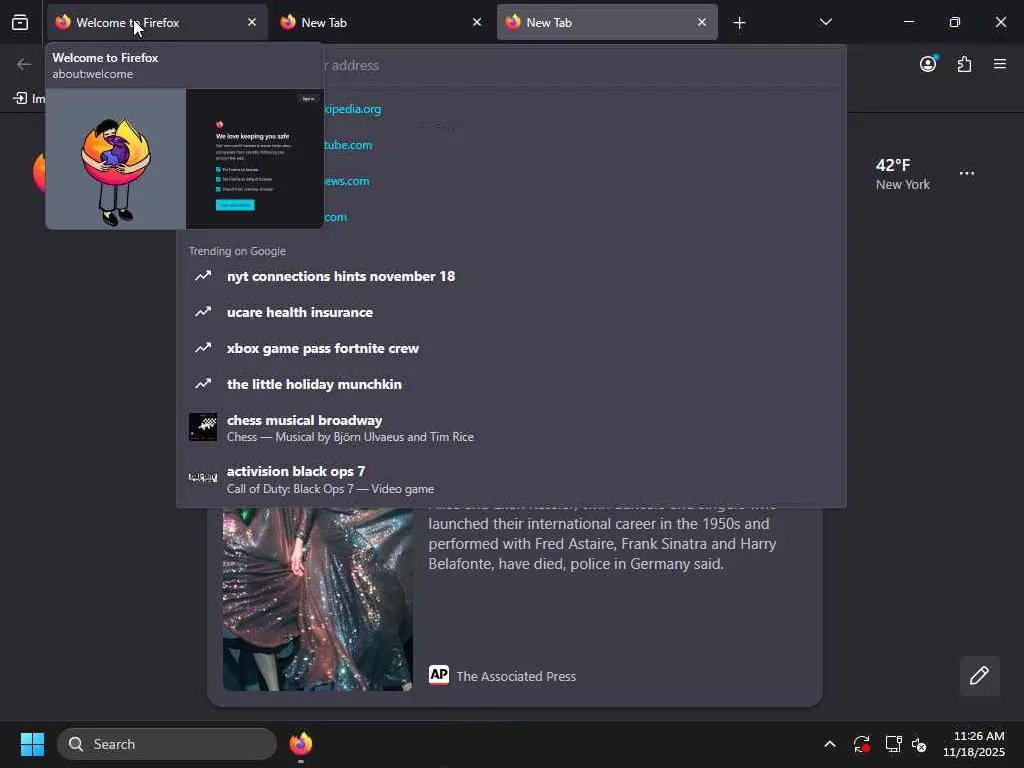1024x768 pixels.
Task: Open the Firefox View icon
Action: click(20, 22)
